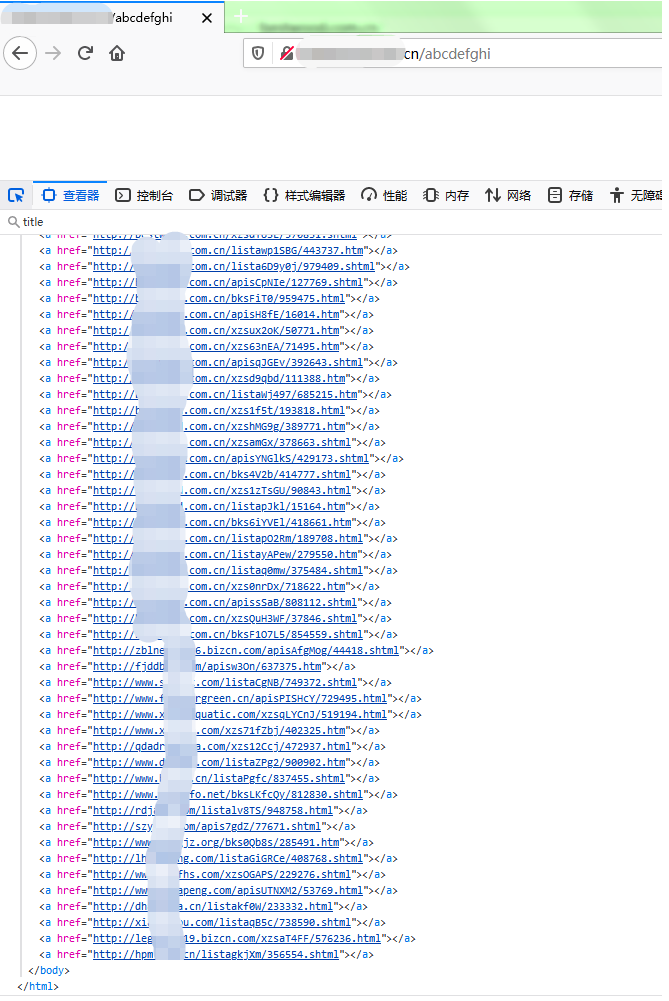Image resolution: width=669 pixels, height=1001 pixels.
Task: Reload the current page
Action: tap(85, 53)
